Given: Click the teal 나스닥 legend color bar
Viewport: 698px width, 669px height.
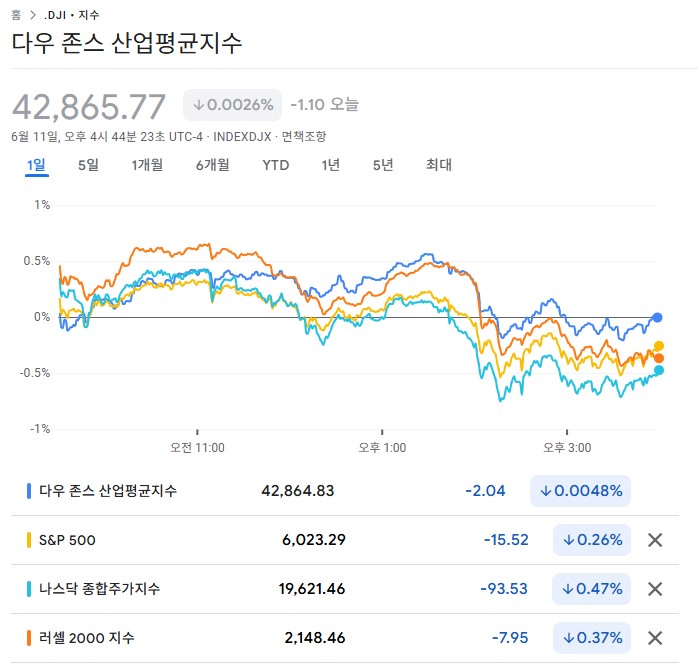Looking at the screenshot, I should (x=29, y=589).
